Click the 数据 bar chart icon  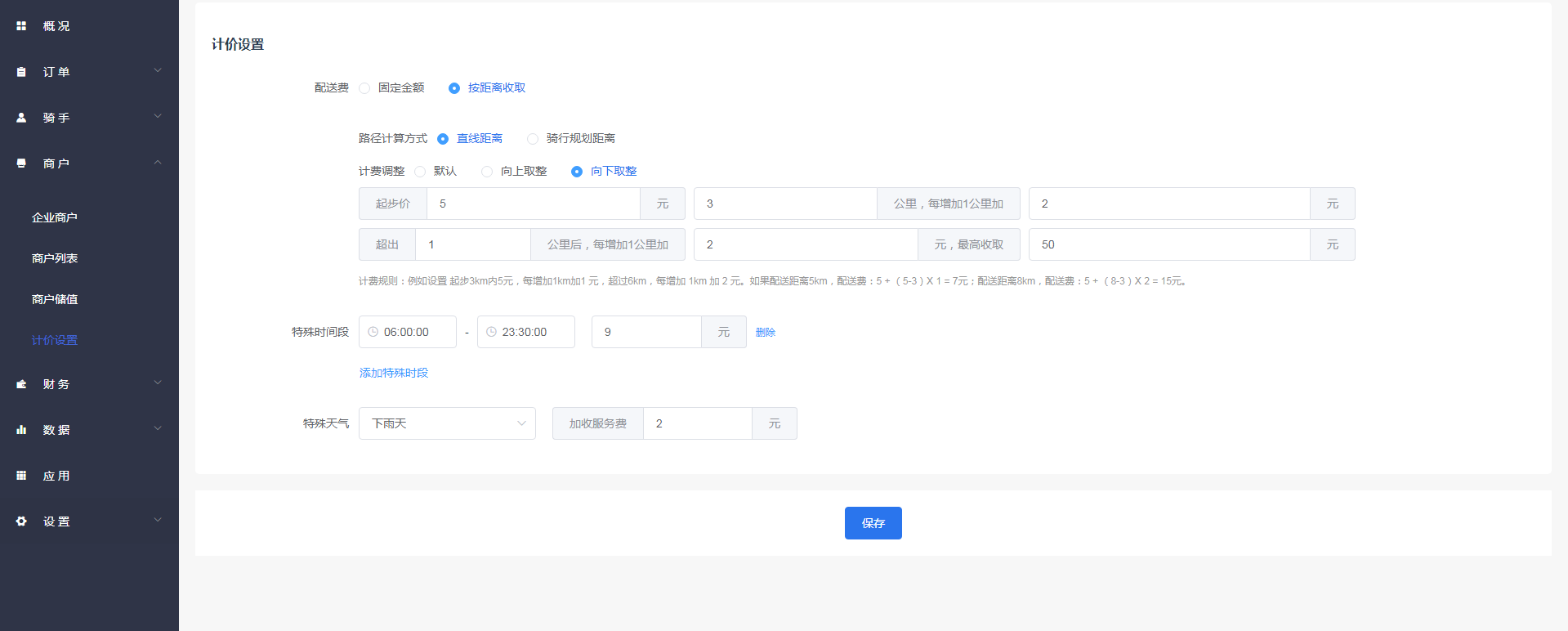[21, 430]
